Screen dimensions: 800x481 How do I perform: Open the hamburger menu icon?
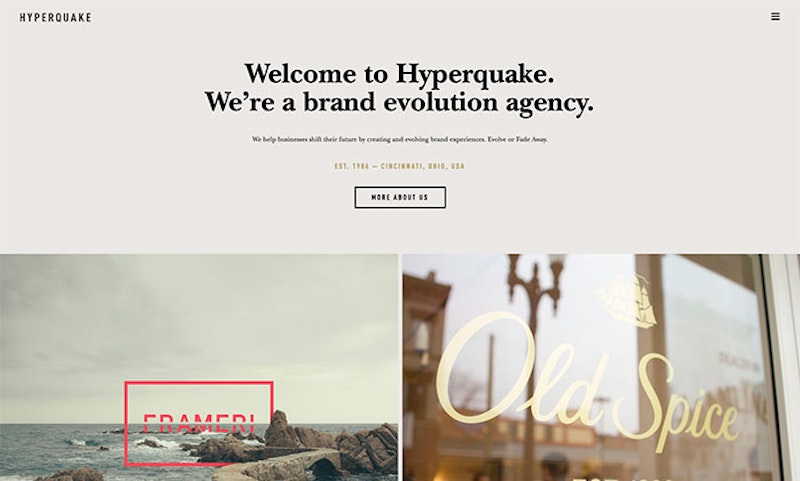[x=775, y=17]
